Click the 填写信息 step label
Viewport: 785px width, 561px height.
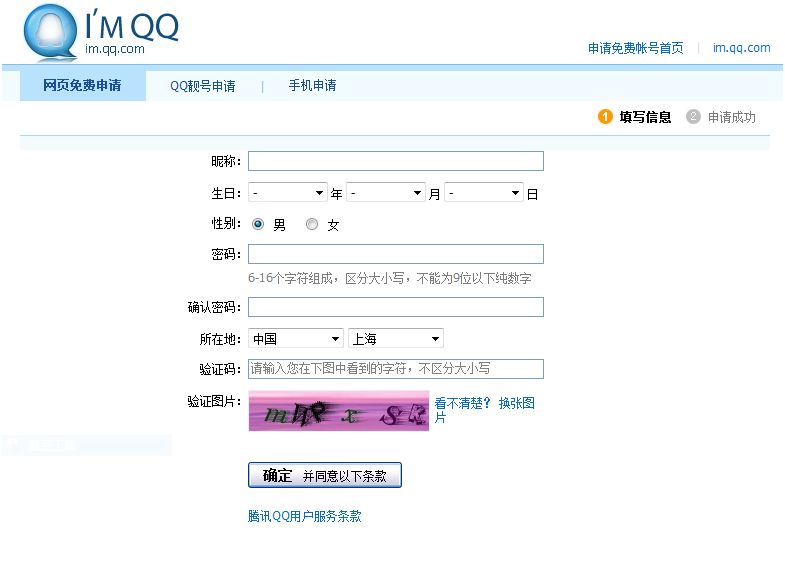click(645, 117)
